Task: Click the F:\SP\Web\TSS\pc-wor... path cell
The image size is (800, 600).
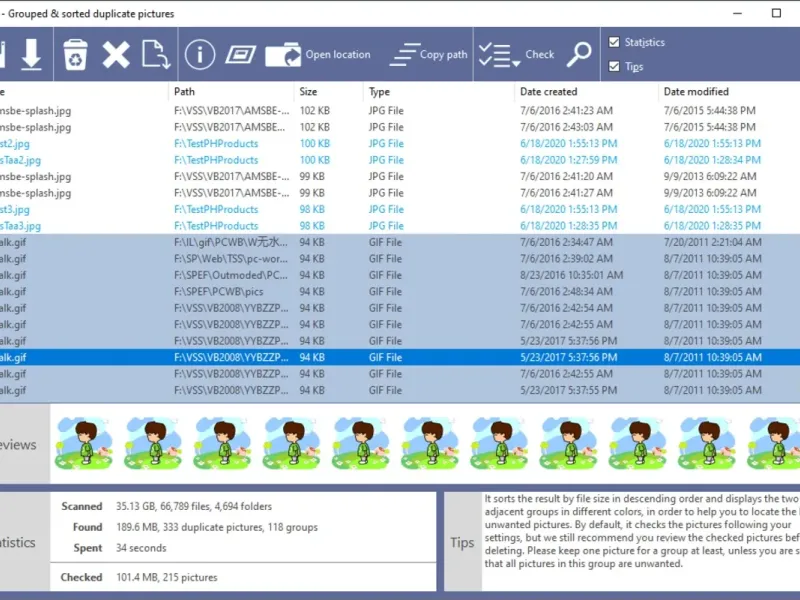Action: click(231, 259)
